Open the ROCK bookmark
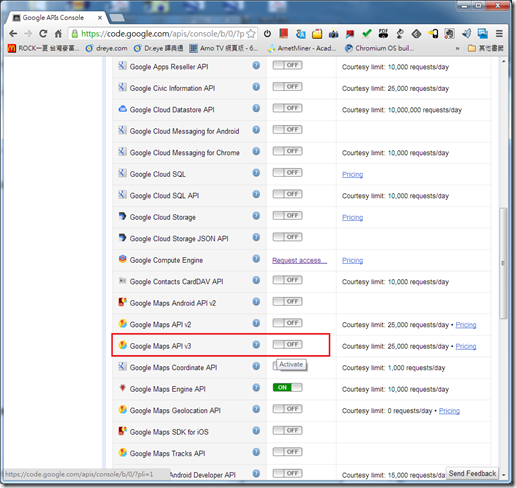The width and height of the screenshot is (516, 488). coord(43,49)
